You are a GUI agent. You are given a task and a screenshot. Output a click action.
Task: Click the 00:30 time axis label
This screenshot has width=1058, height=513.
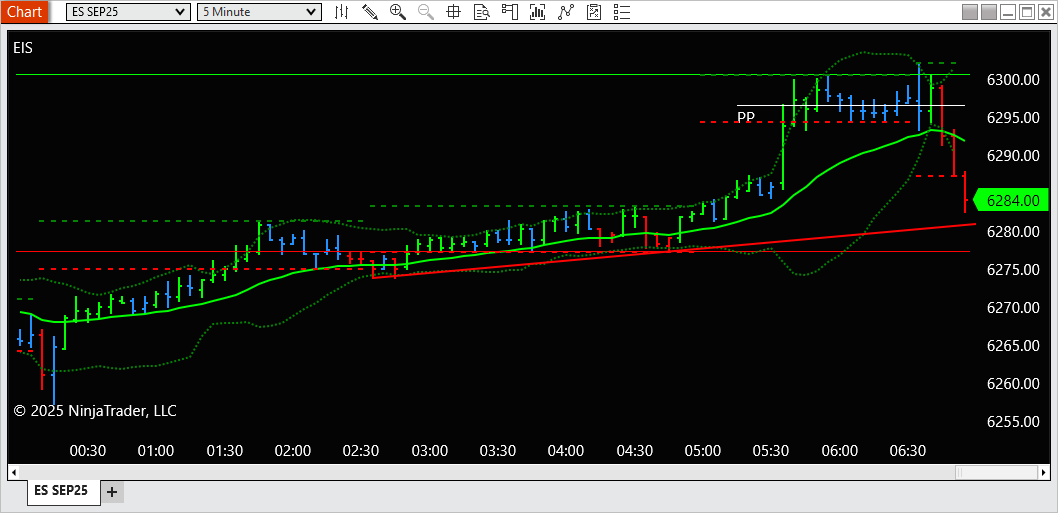pos(88,450)
